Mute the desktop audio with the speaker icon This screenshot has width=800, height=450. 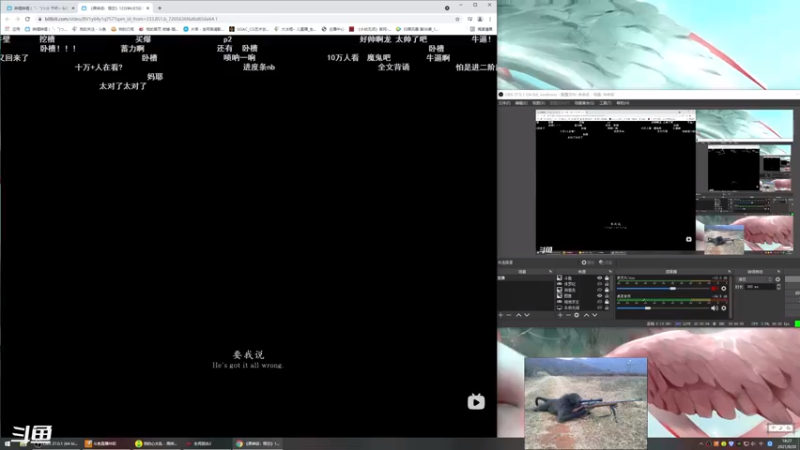point(714,308)
